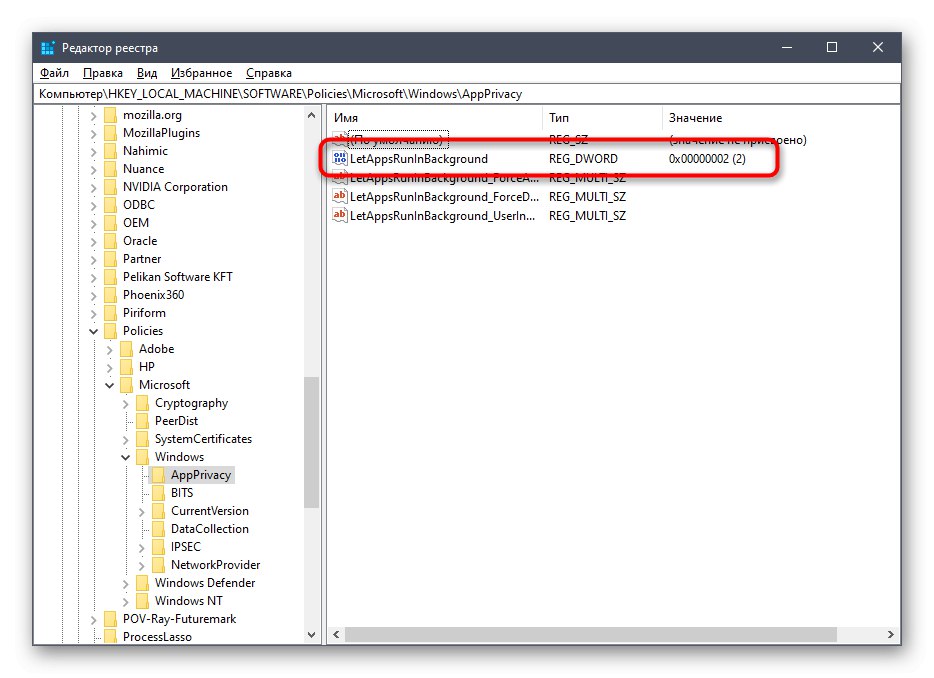
Task: Click the LetAppsRunInBackground_ForceD... string icon
Action: point(340,196)
